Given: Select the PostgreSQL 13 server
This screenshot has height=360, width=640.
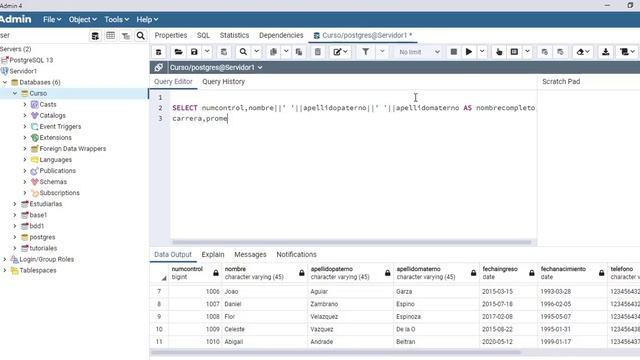Looking at the screenshot, I should tap(31, 60).
